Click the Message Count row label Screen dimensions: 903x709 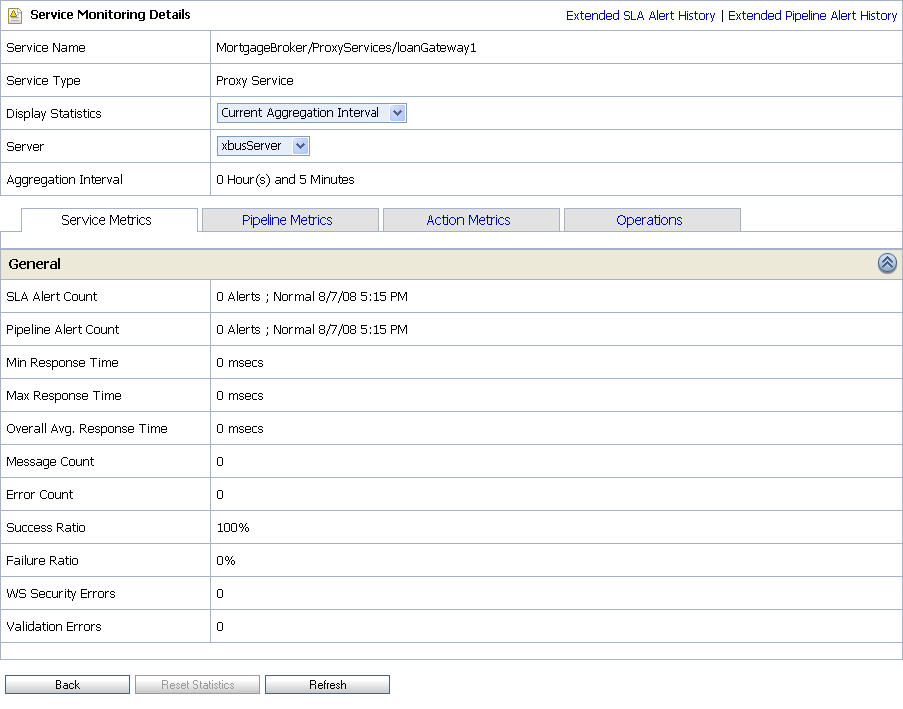50,462
